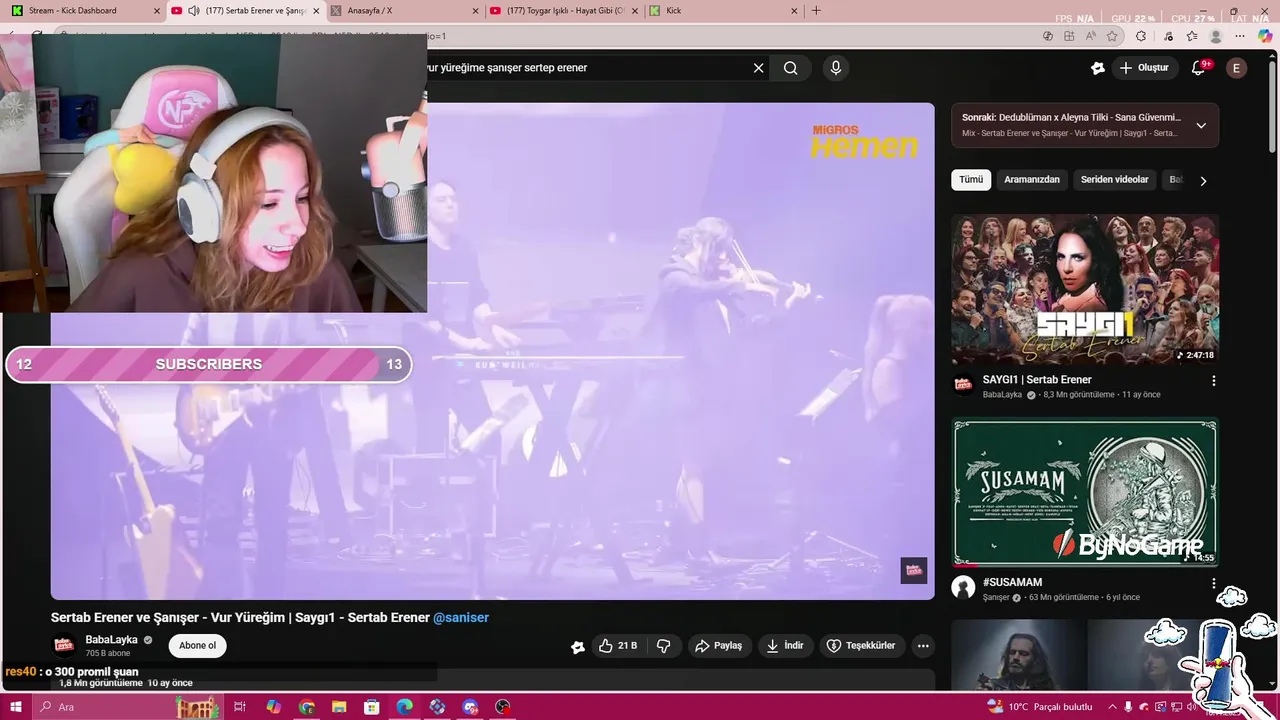The width and height of the screenshot is (1280, 720).
Task: Open options menu for #SUSAMAM video
Action: pyautogui.click(x=1214, y=583)
